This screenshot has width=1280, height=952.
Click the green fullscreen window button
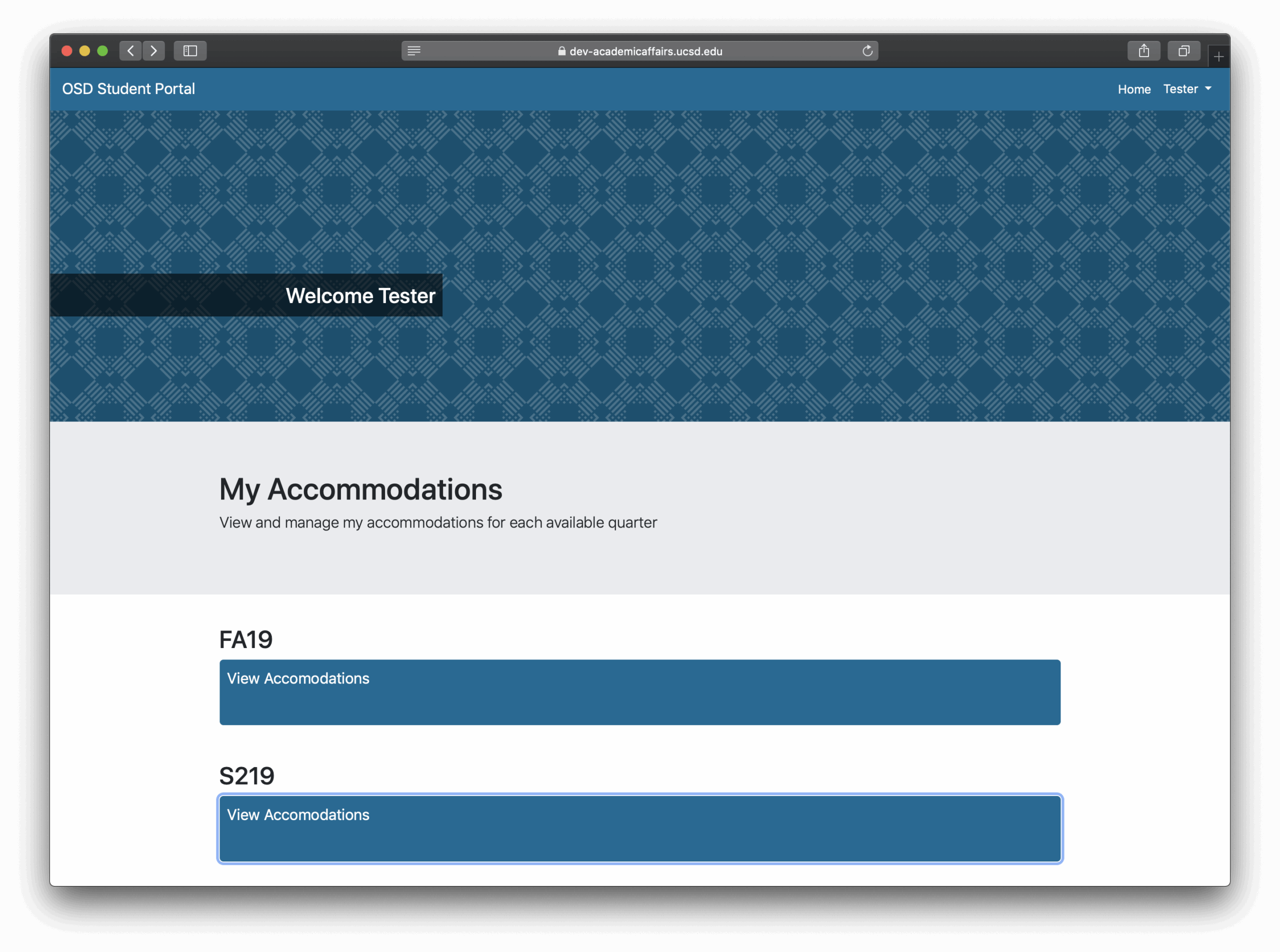[102, 50]
